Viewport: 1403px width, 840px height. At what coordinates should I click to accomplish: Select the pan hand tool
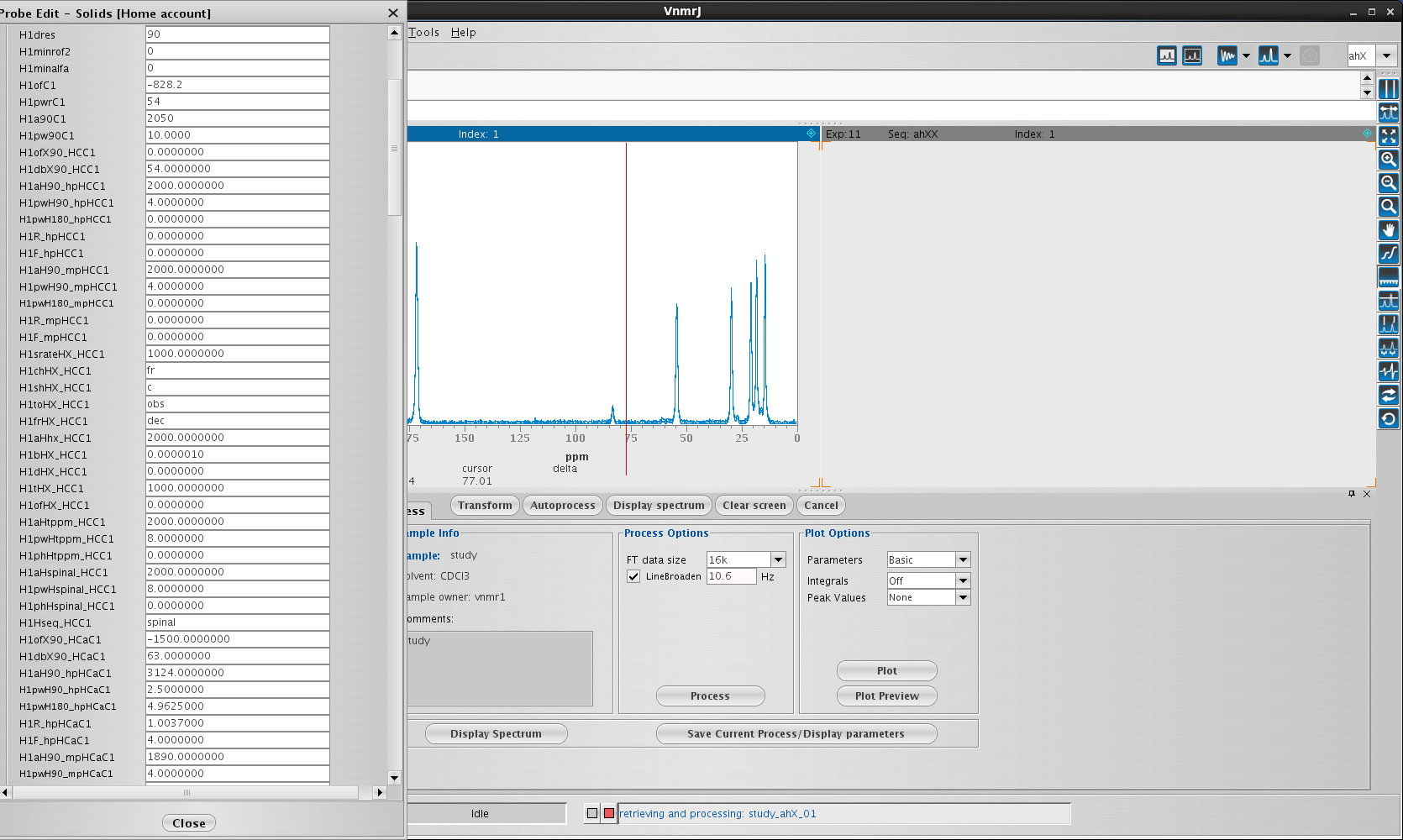(1389, 230)
